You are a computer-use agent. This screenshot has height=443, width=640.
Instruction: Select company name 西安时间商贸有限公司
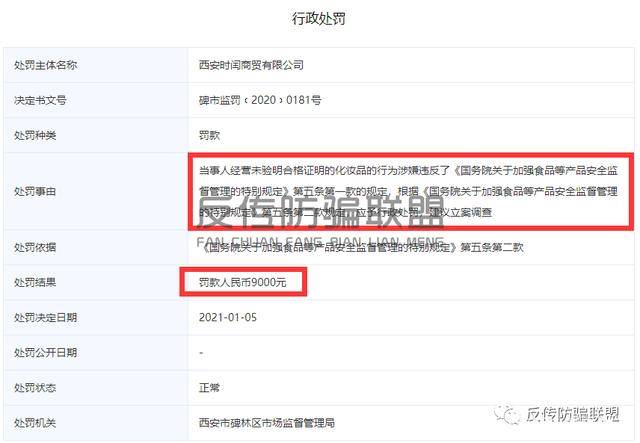251,65
